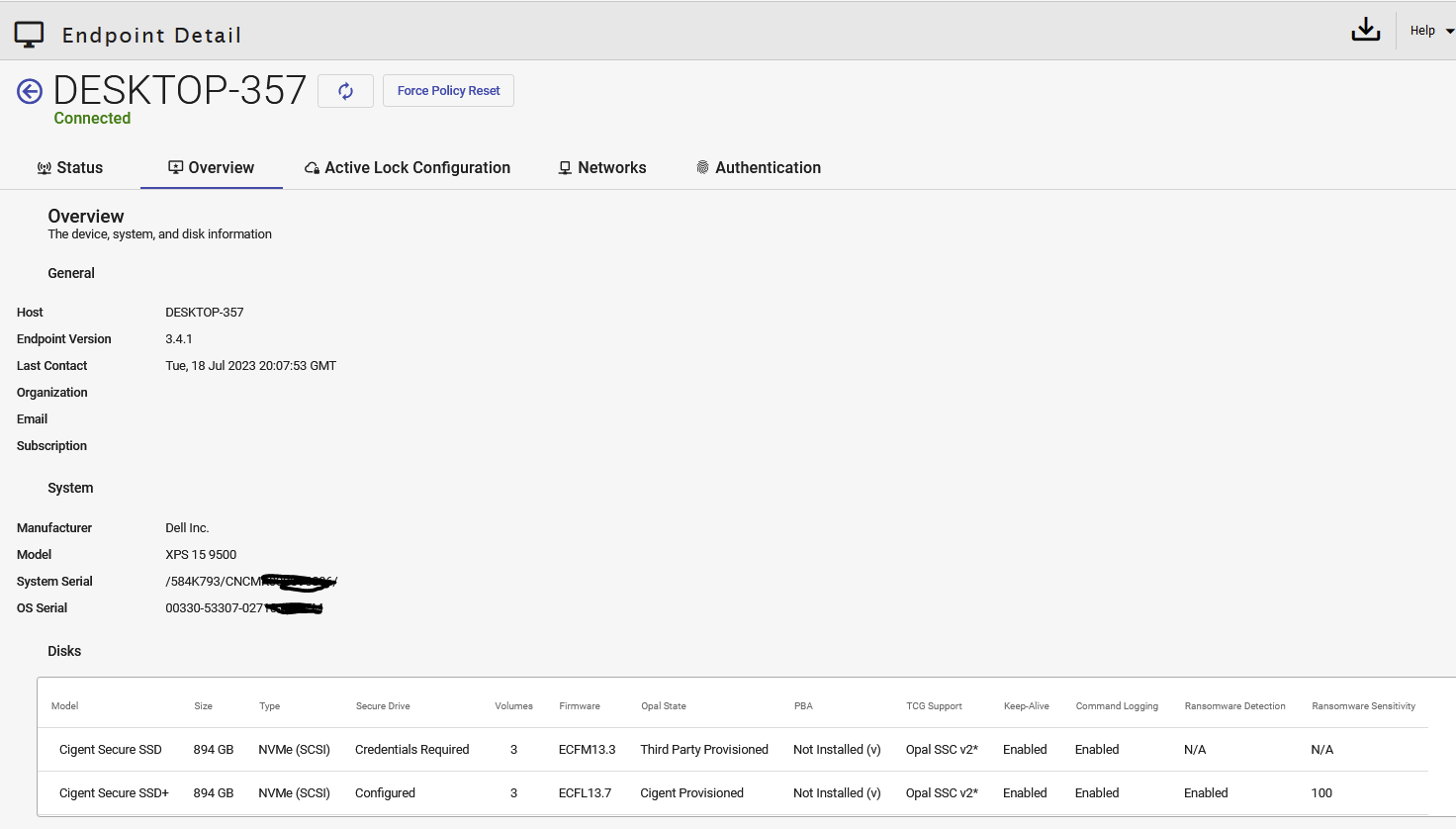The height and width of the screenshot is (829, 1456).
Task: Click the Ransomware Sensitivity column header
Action: 1362,706
